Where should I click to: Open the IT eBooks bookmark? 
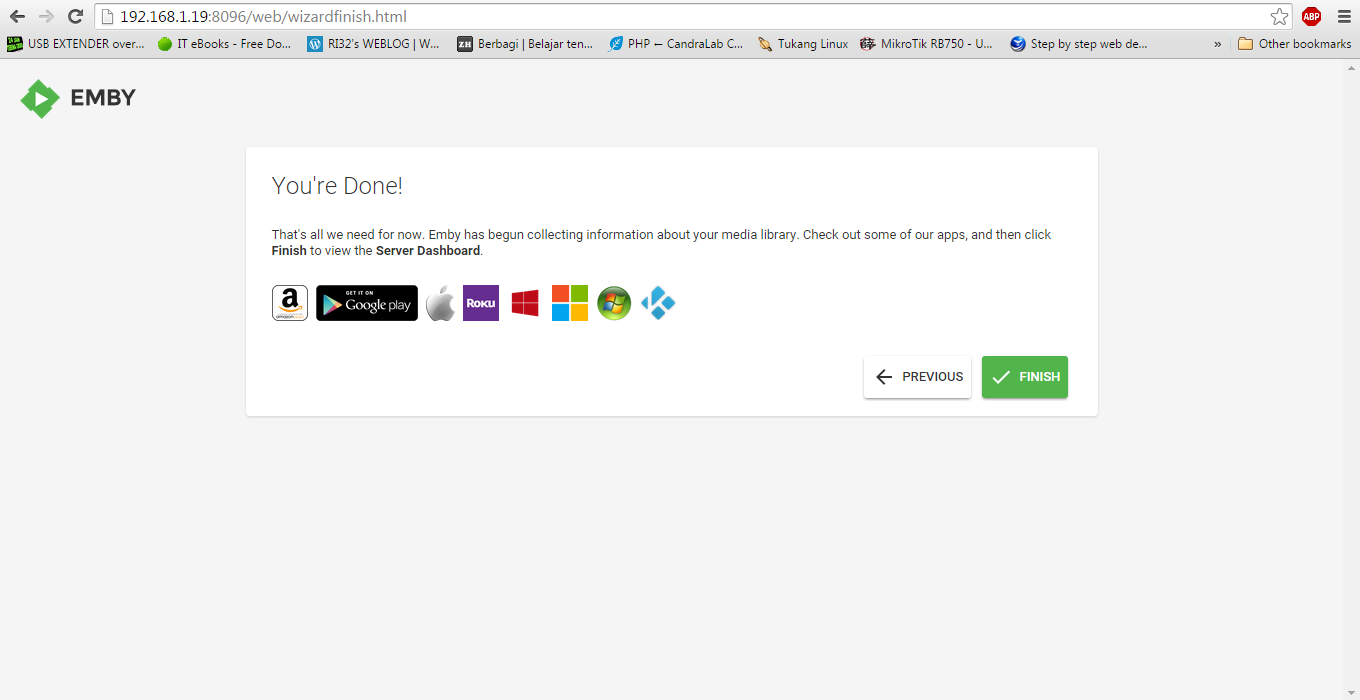(225, 44)
